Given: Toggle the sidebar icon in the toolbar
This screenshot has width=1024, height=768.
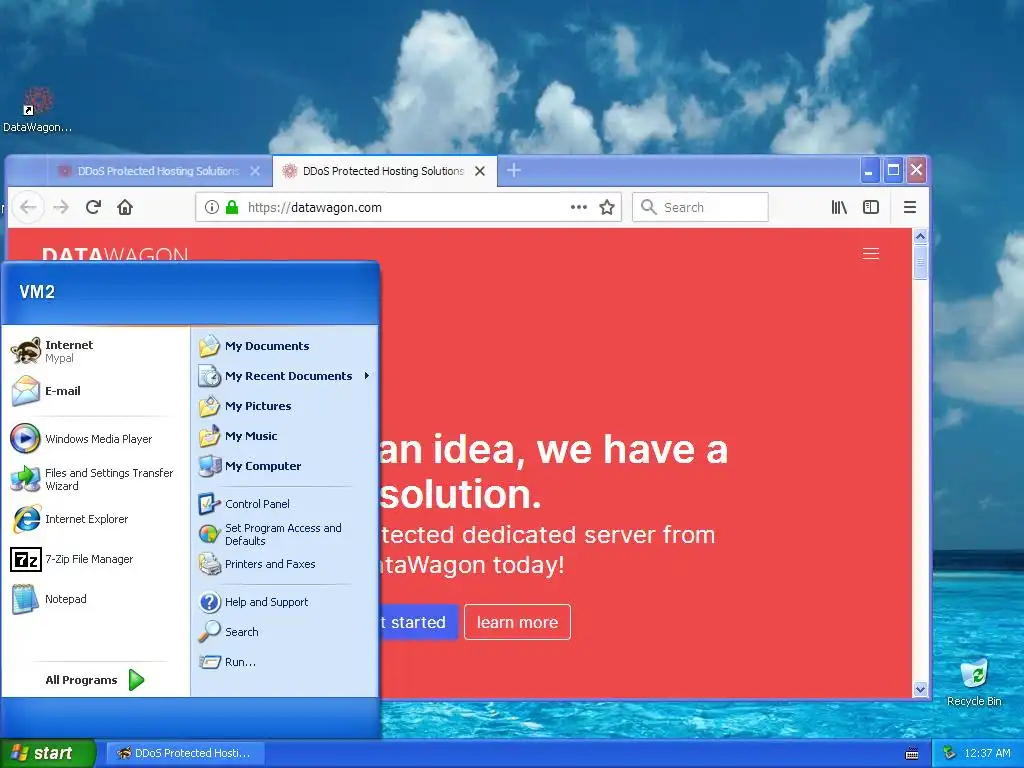Looking at the screenshot, I should pos(871,208).
